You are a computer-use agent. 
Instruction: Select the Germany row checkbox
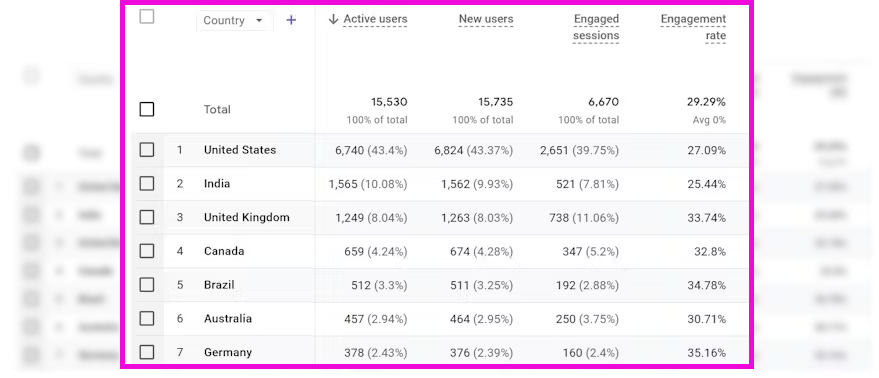click(x=147, y=352)
